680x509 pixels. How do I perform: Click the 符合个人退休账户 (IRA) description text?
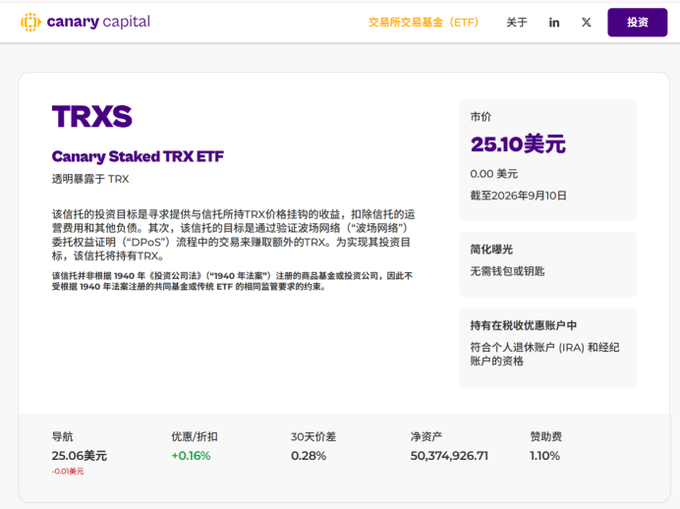tap(545, 354)
